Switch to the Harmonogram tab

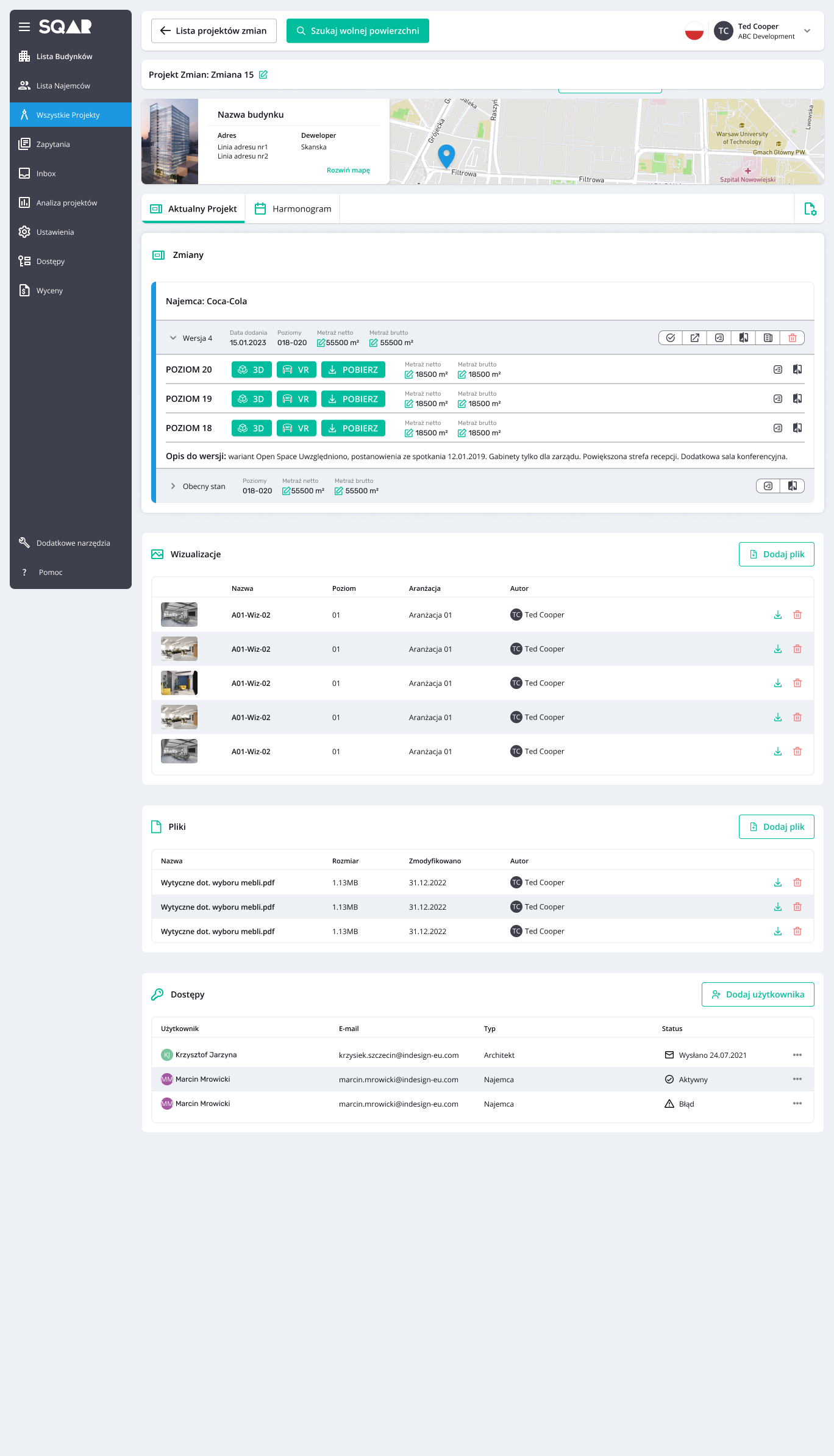[x=293, y=209]
